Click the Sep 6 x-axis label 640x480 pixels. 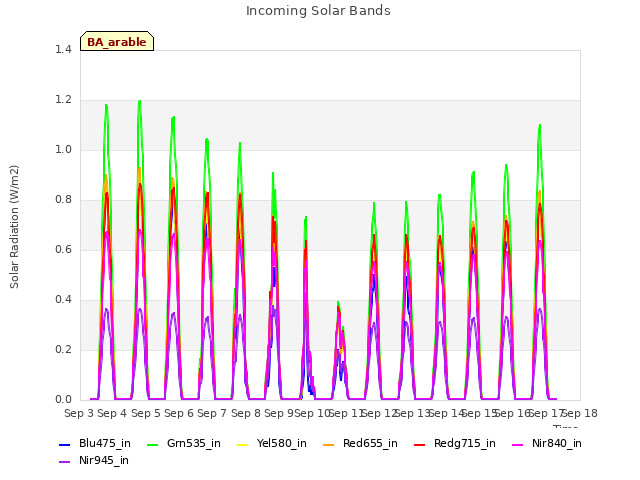click(179, 413)
